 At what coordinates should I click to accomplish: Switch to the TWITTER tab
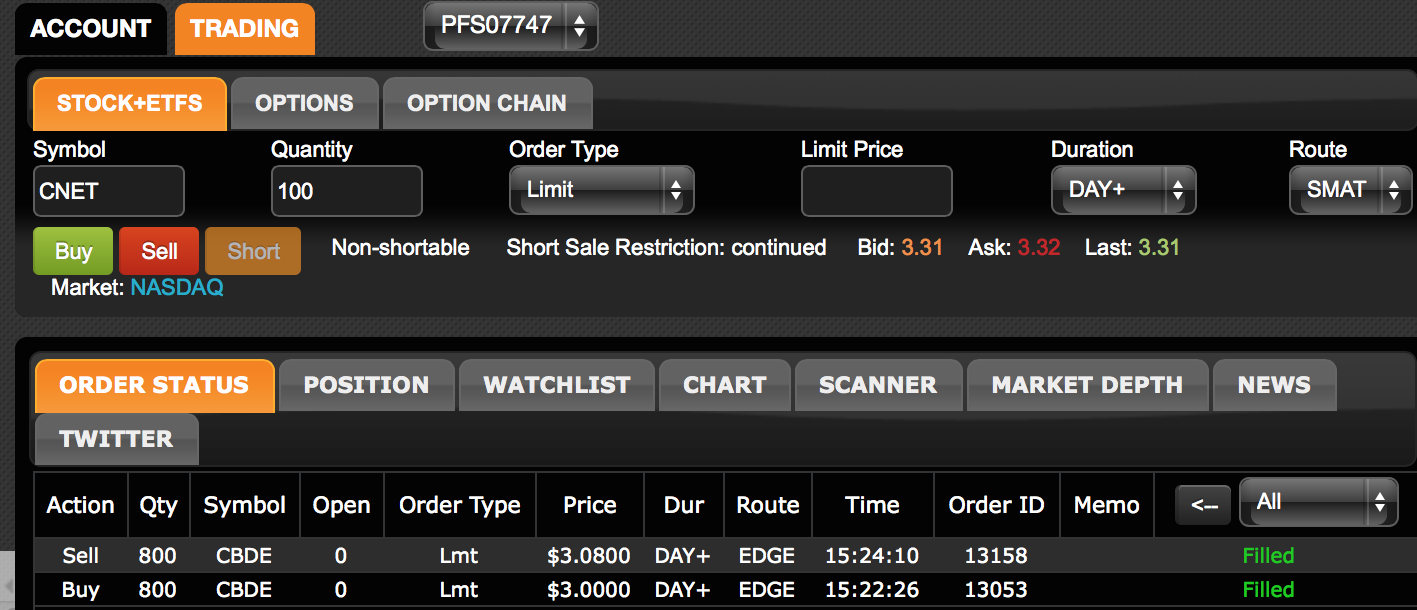(x=116, y=439)
